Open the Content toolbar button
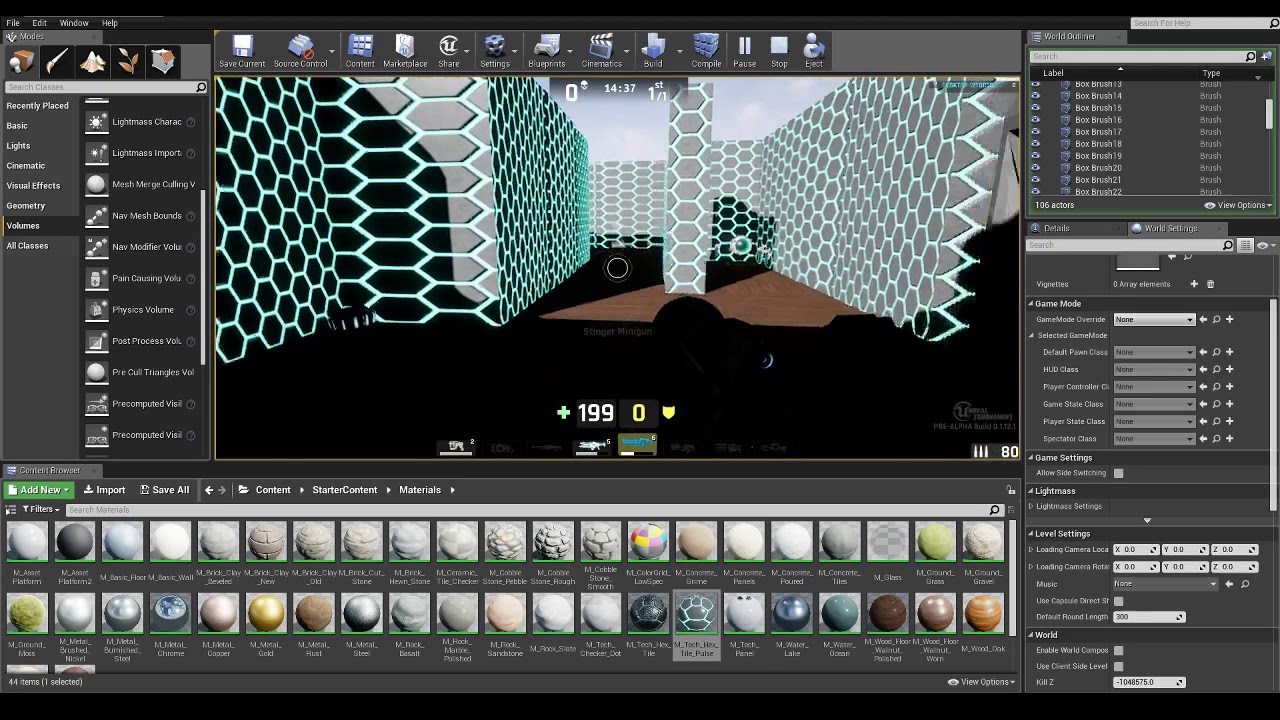Screen dimensions: 1280x720 (x=360, y=51)
